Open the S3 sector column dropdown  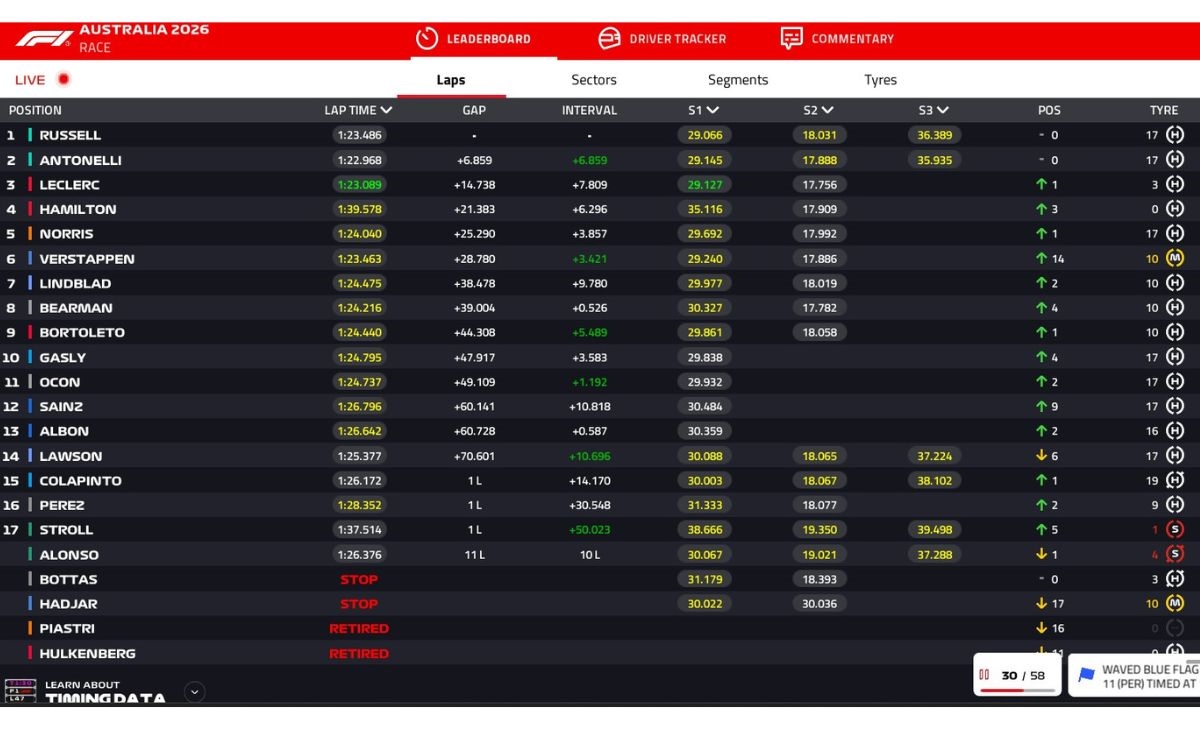click(x=942, y=111)
